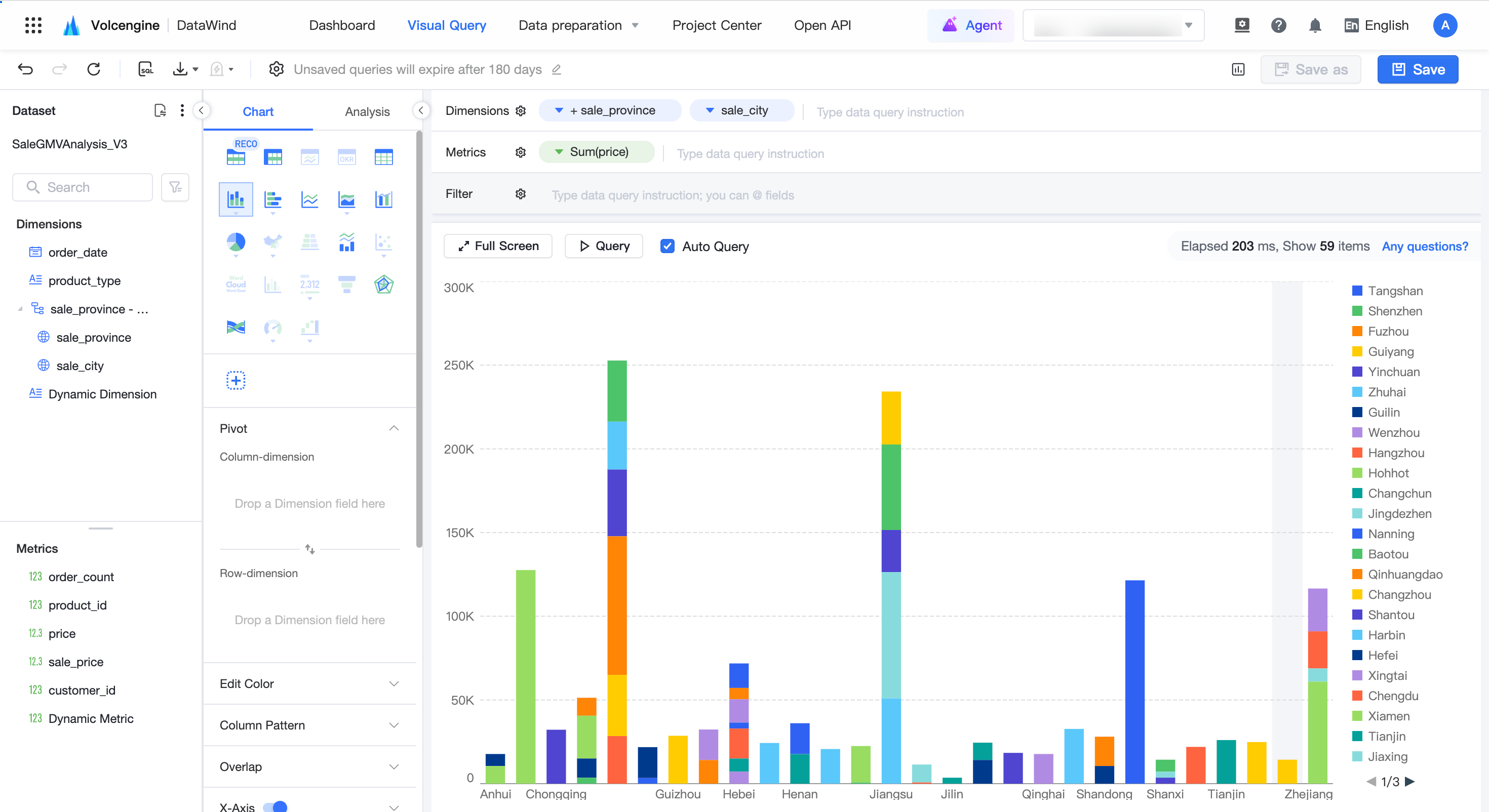
Task: Switch to the Analysis tab
Action: click(367, 111)
